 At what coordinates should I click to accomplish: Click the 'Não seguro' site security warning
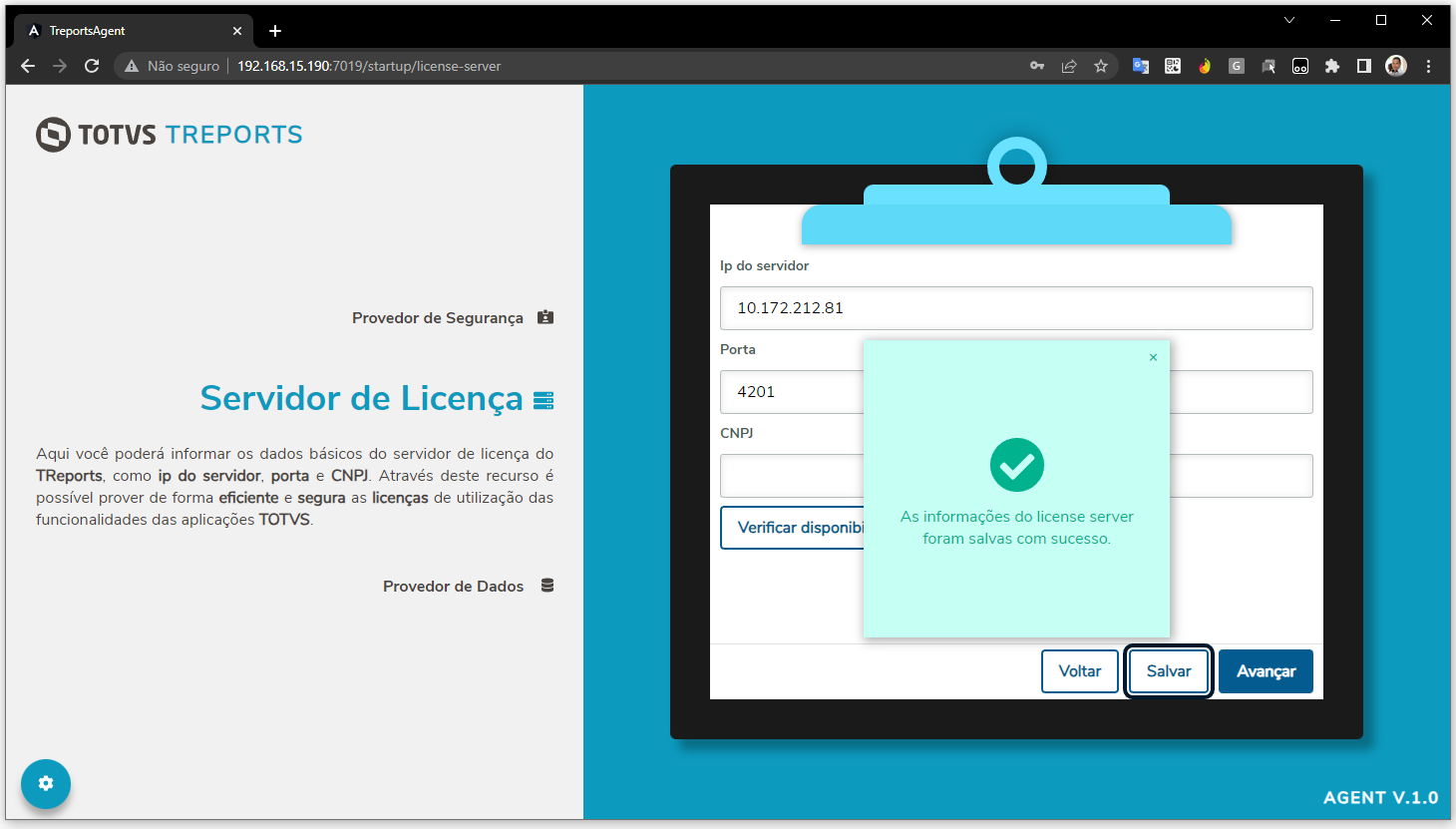coord(172,66)
